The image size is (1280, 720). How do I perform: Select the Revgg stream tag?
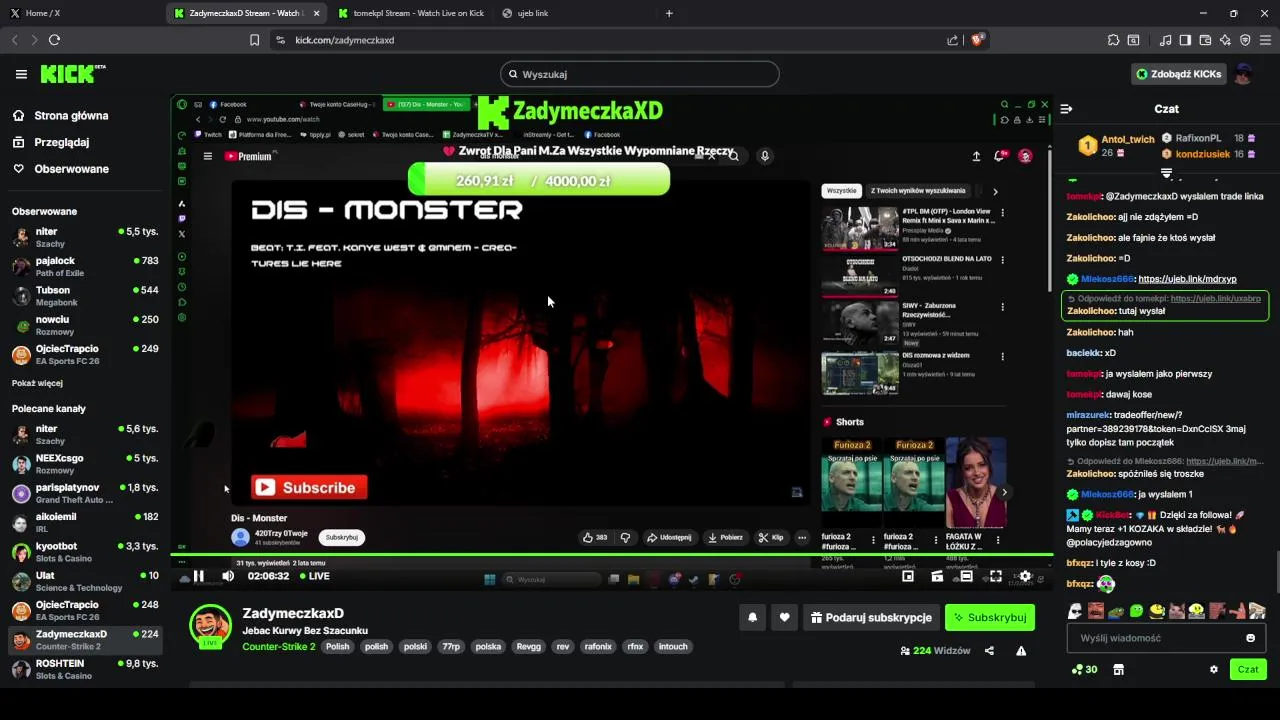[528, 647]
